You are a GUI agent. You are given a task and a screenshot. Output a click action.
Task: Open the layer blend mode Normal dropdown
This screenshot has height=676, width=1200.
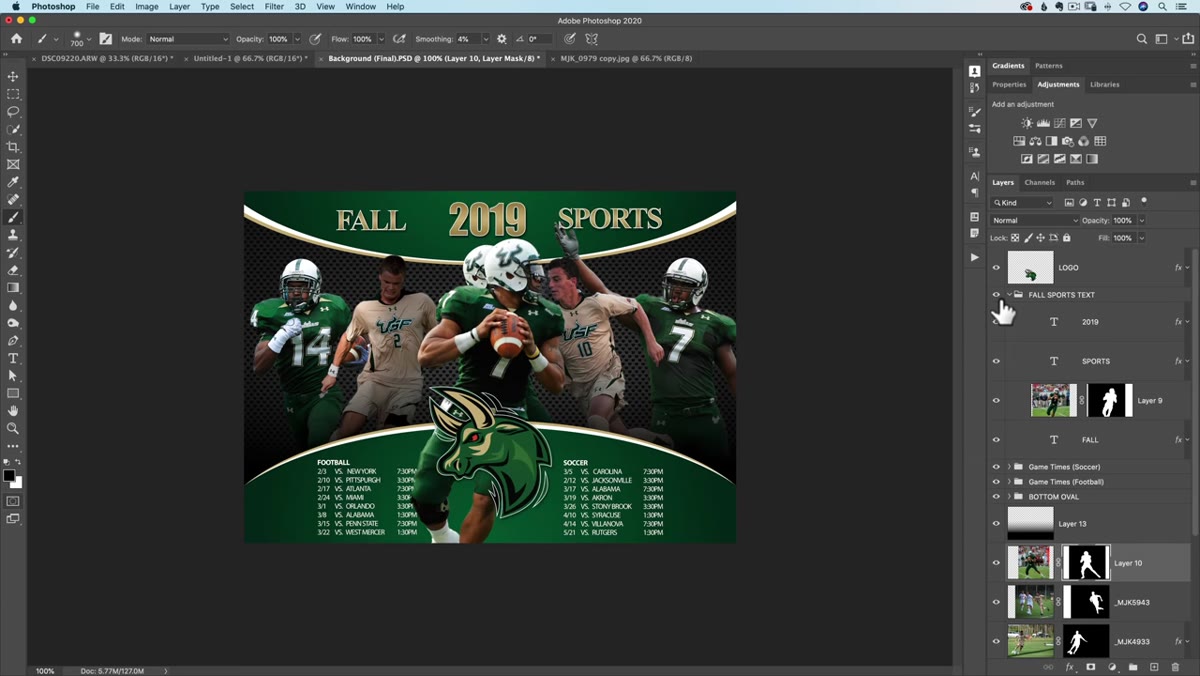point(1034,220)
